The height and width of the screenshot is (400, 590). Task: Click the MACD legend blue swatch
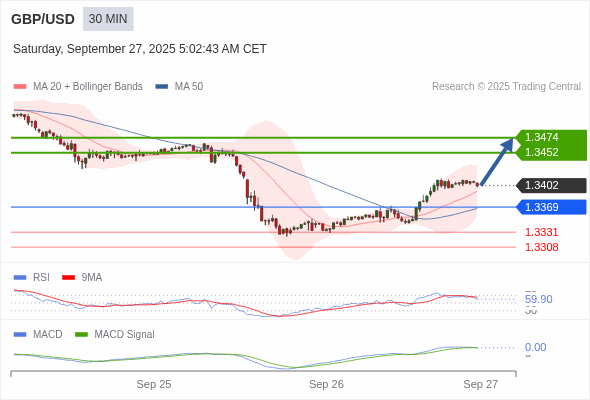(20, 335)
